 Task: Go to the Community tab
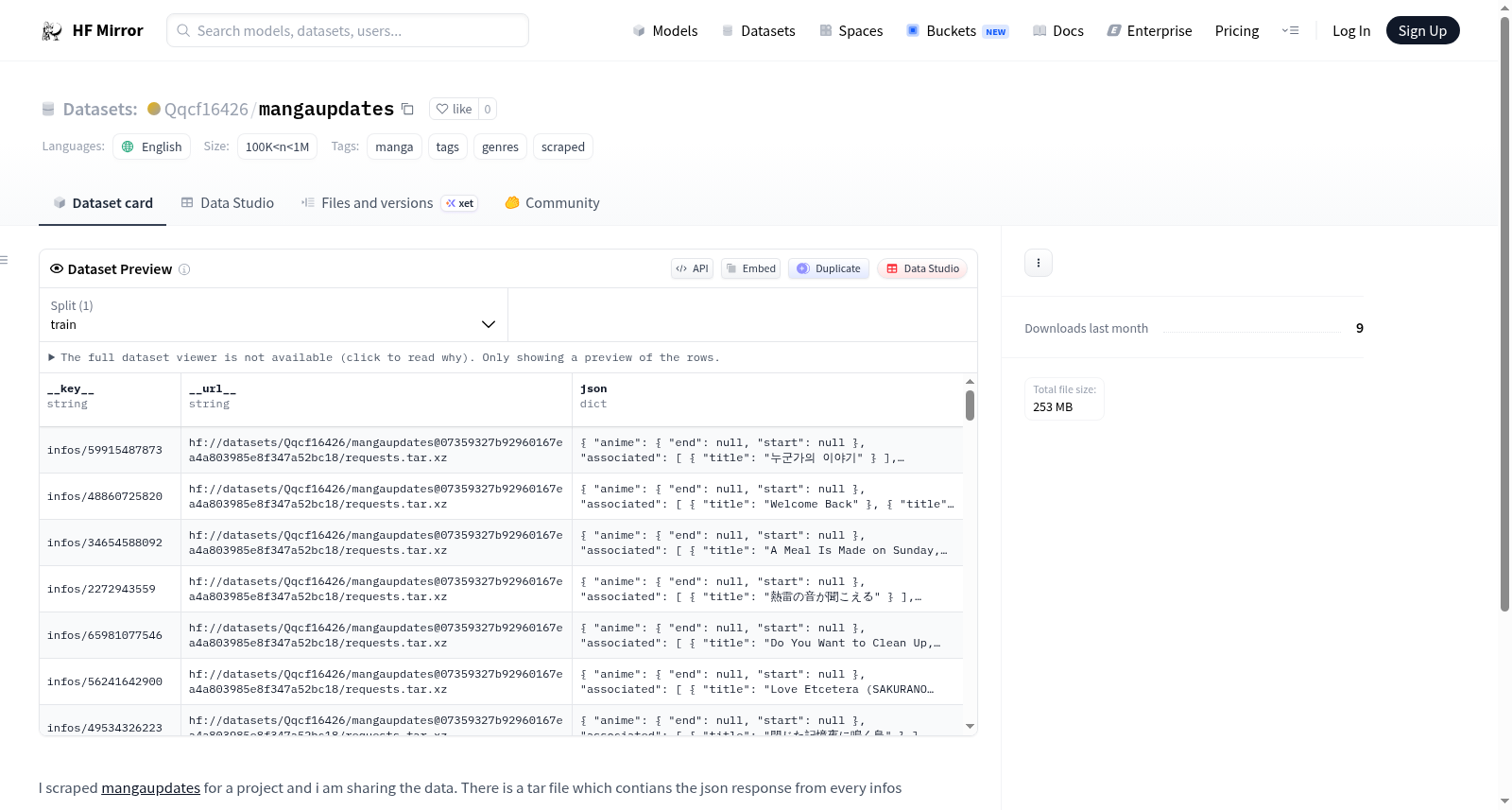click(552, 203)
